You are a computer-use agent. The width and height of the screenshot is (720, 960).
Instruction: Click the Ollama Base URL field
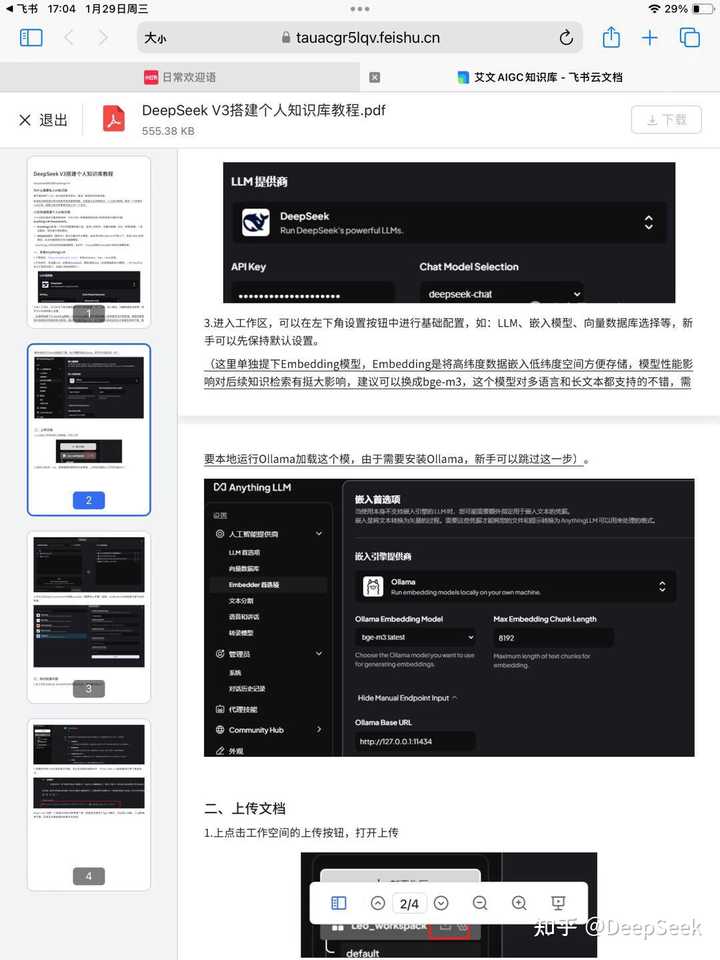pyautogui.click(x=415, y=741)
